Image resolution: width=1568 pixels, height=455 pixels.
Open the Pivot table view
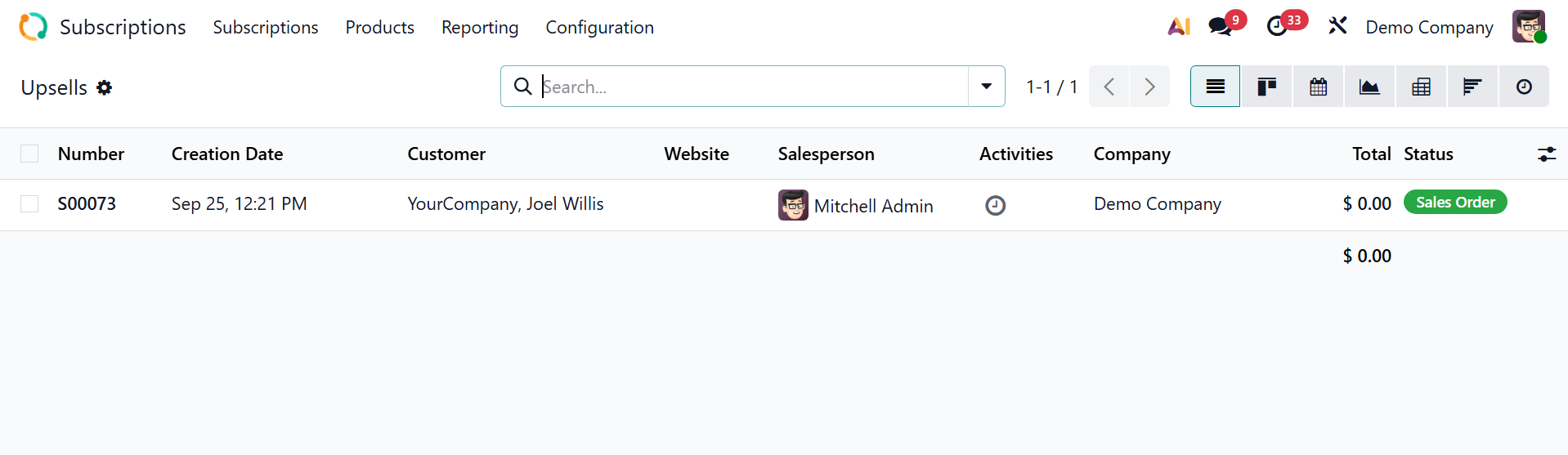click(1421, 87)
